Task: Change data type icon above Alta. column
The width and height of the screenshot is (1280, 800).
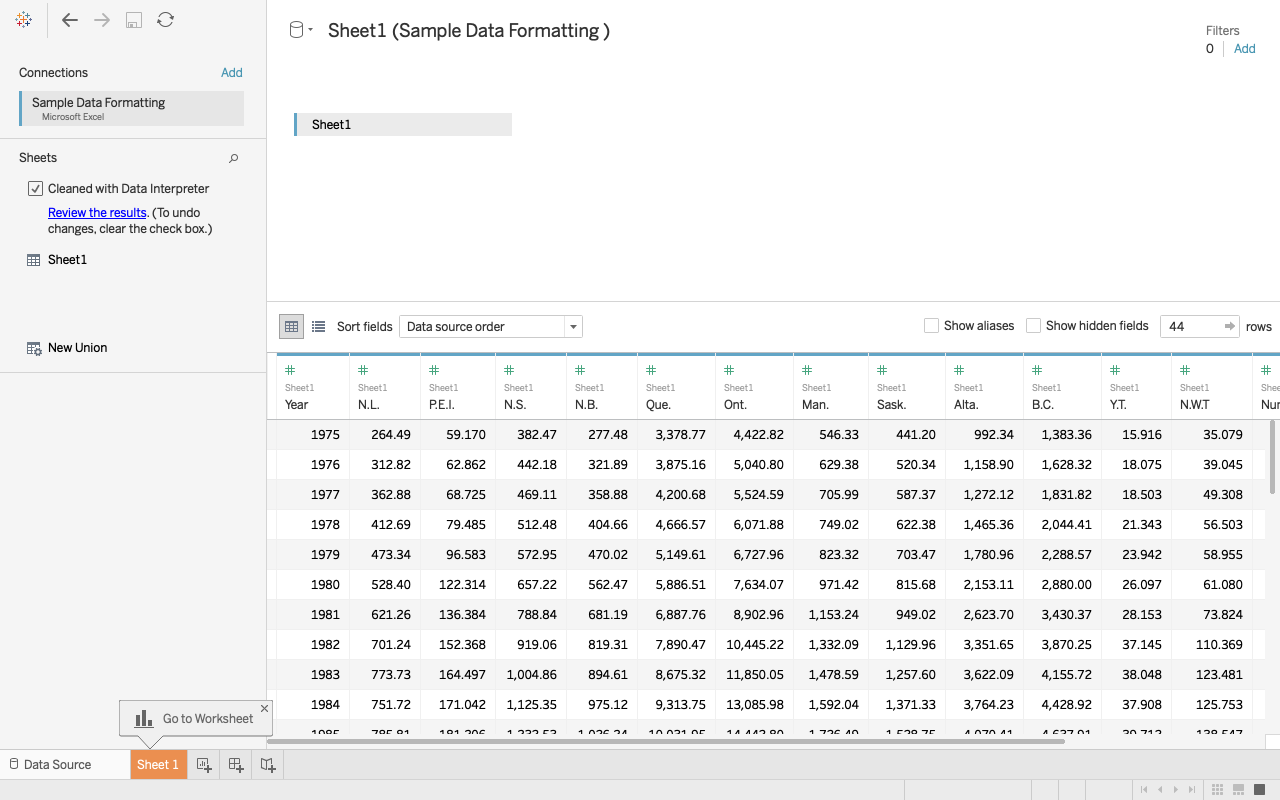Action: [x=959, y=371]
